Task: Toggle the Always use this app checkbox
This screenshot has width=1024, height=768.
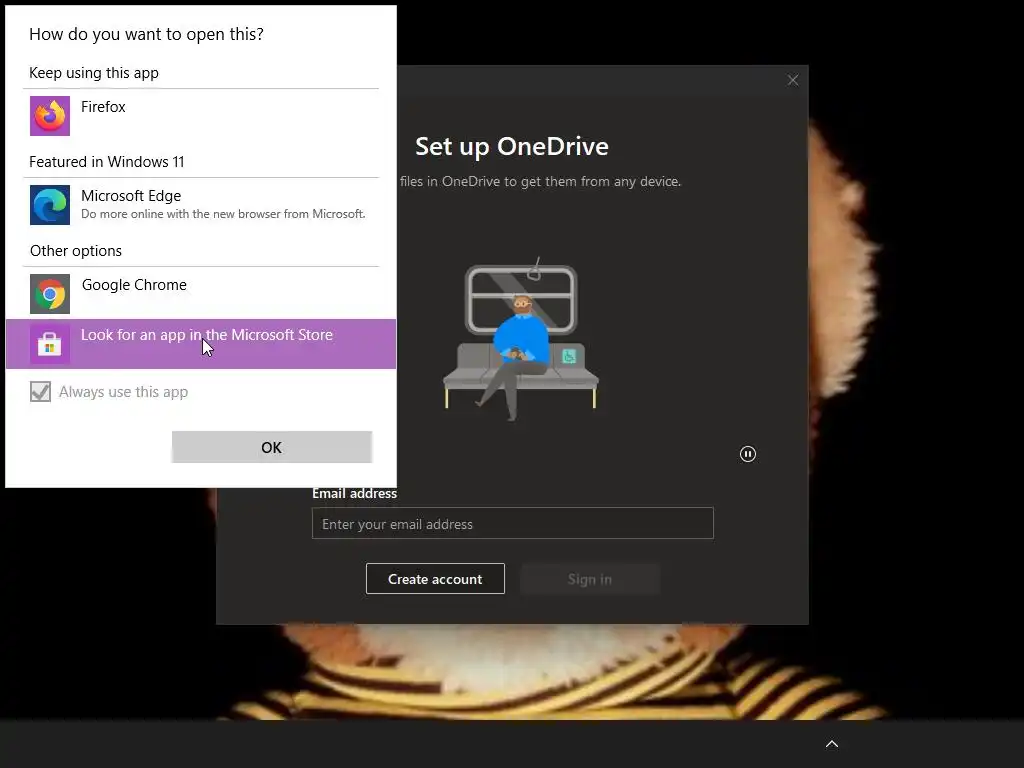Action: tap(40, 392)
